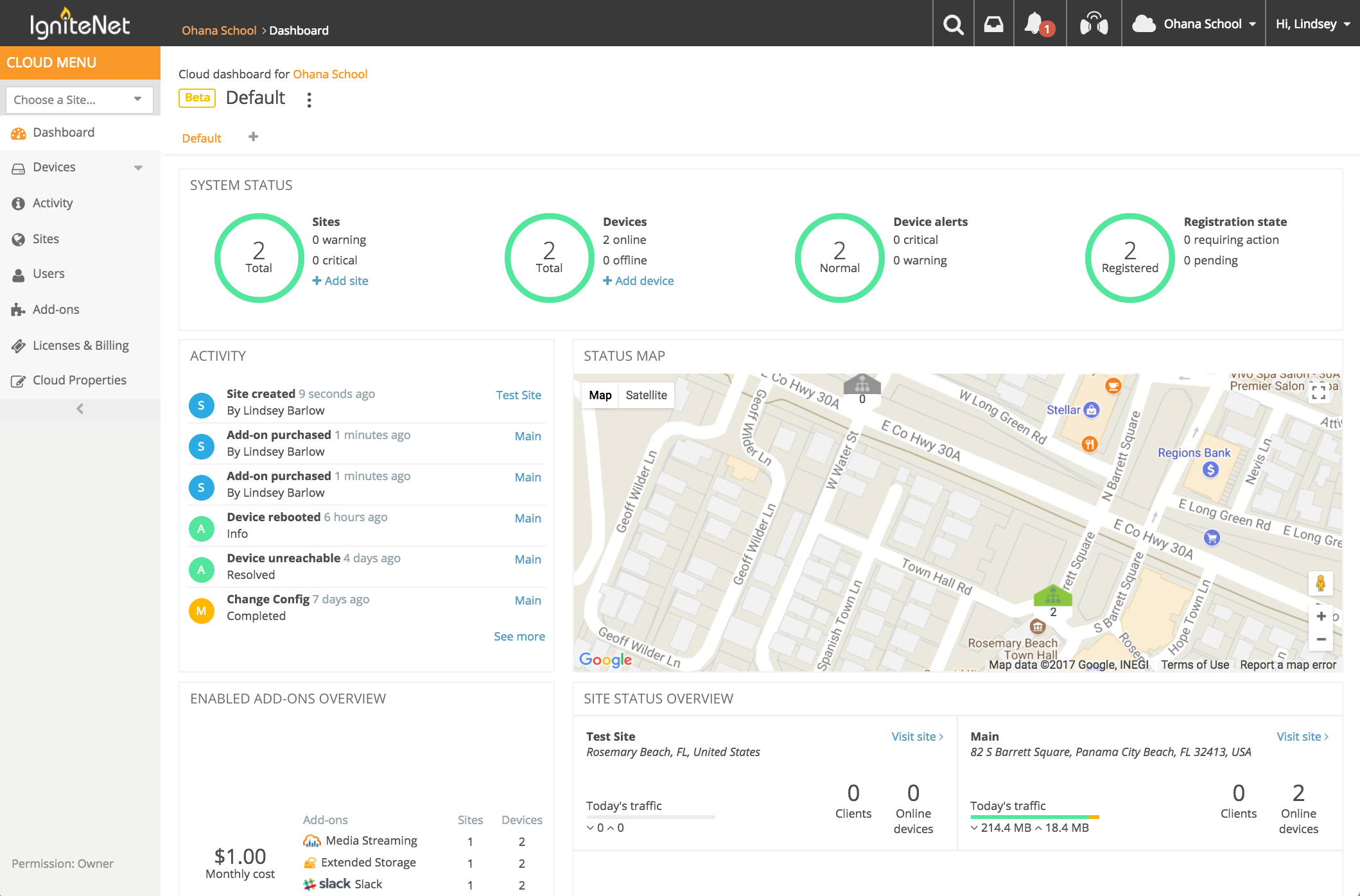
Task: Click the support headset icon
Action: point(1094,24)
